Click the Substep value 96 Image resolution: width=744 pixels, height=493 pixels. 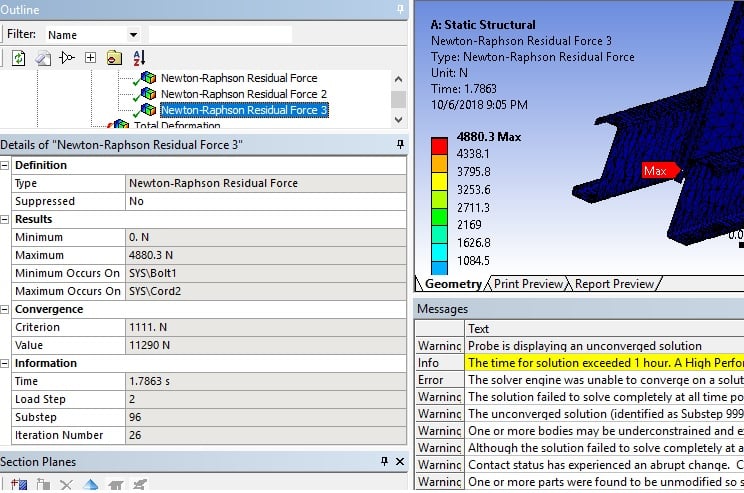point(266,418)
